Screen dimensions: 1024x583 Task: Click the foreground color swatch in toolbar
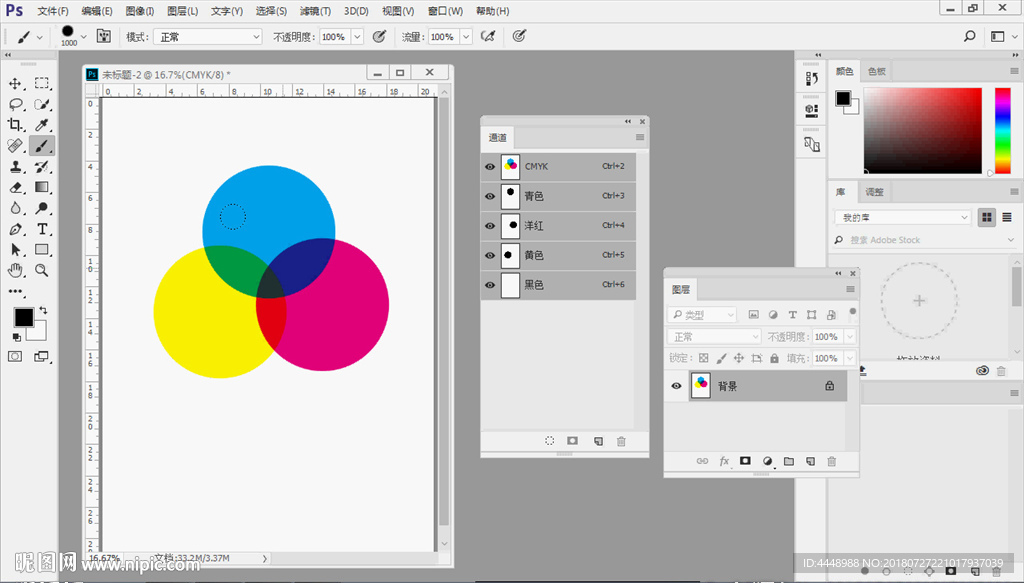(x=24, y=317)
